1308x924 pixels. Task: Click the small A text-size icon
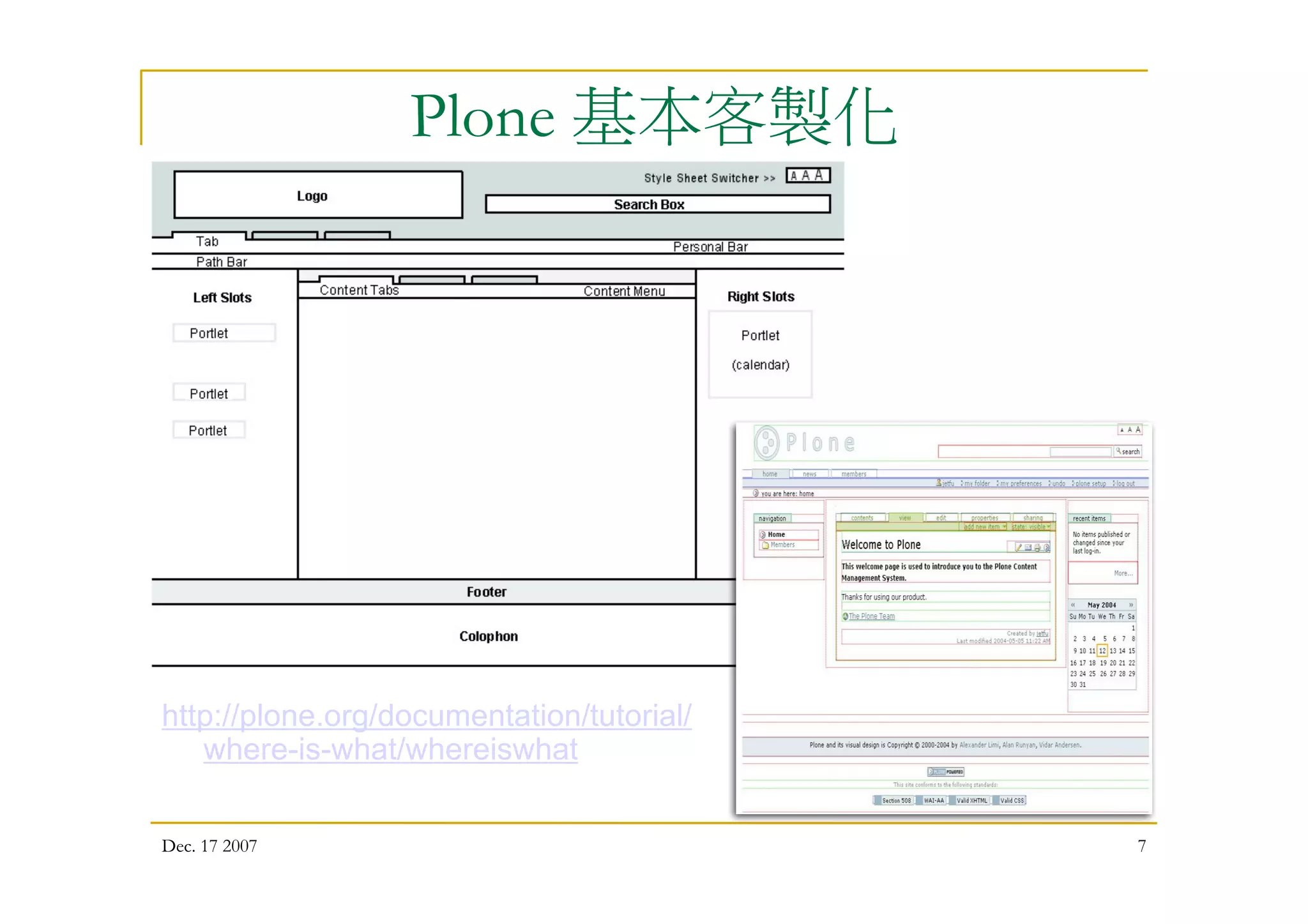pos(1122,430)
